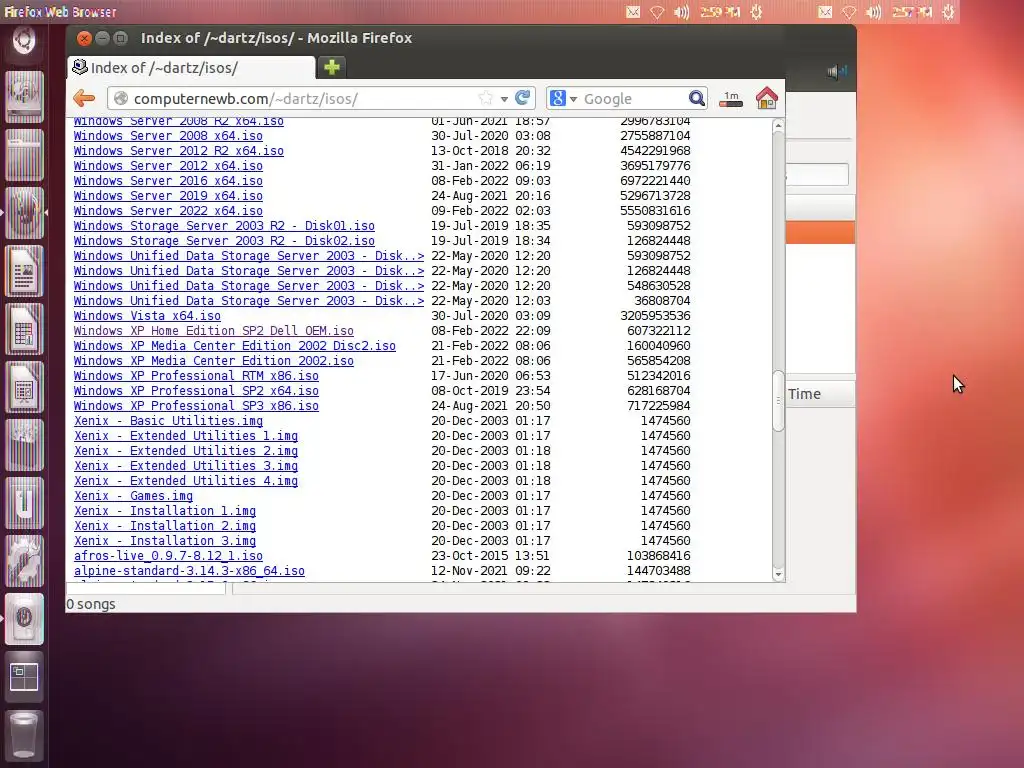Open the Ubuntu Dash home button
Viewport: 1024px width, 768px height.
24,41
